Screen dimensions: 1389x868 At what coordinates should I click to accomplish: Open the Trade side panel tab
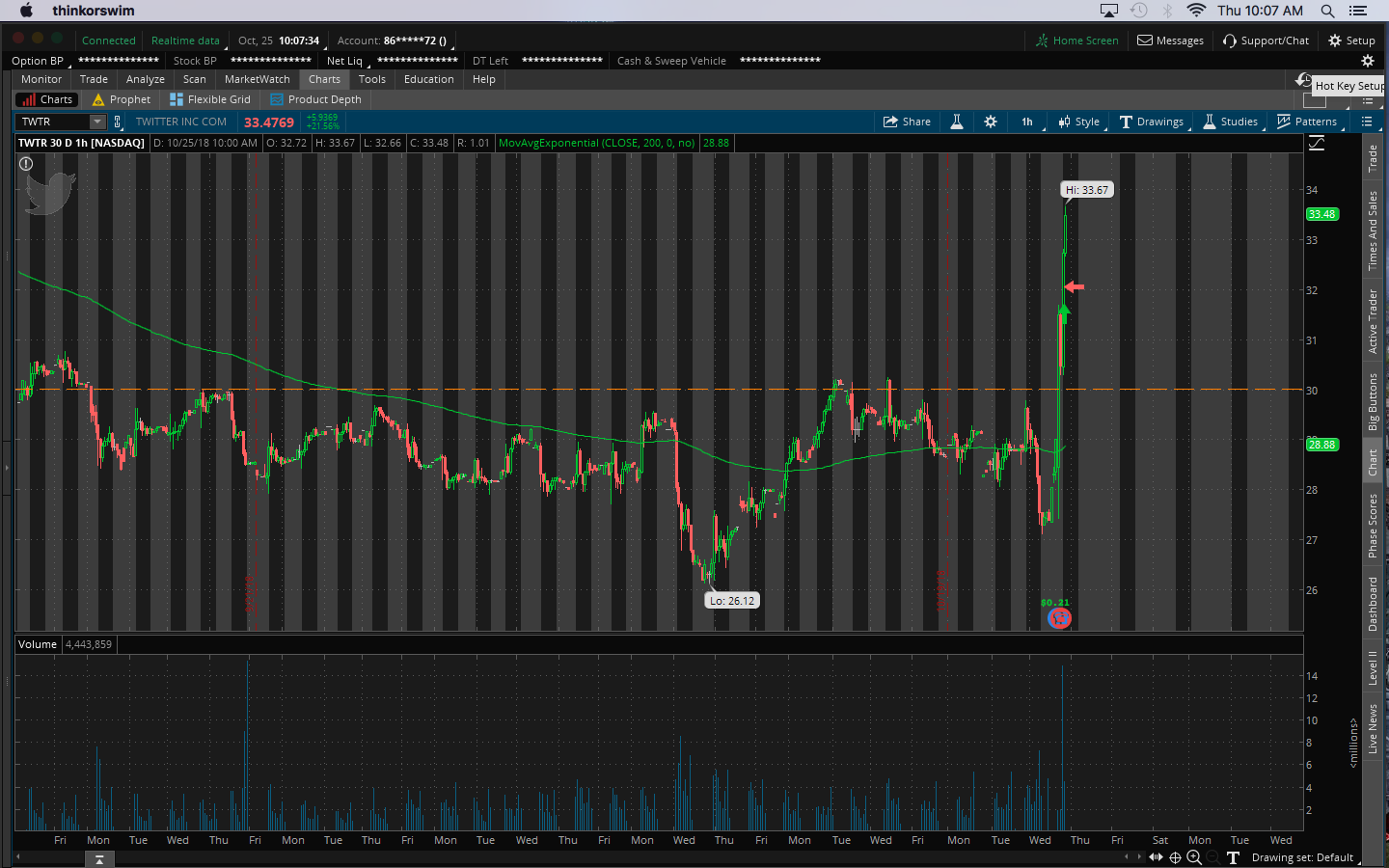pos(1373,158)
